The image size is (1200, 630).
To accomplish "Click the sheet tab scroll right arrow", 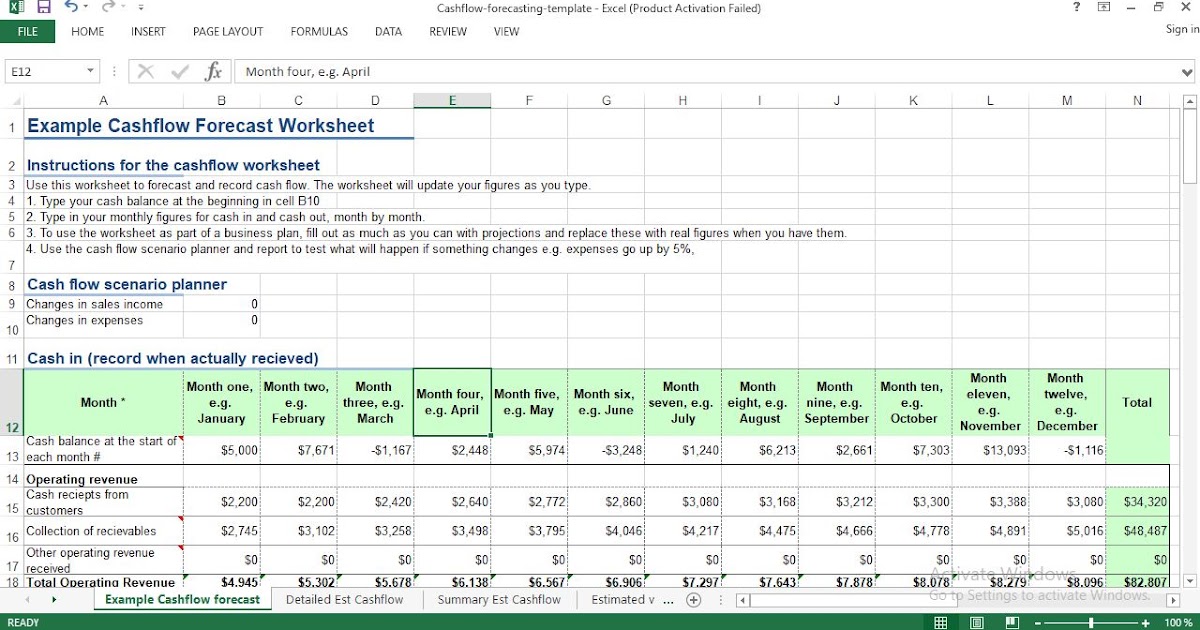I will click(53, 600).
